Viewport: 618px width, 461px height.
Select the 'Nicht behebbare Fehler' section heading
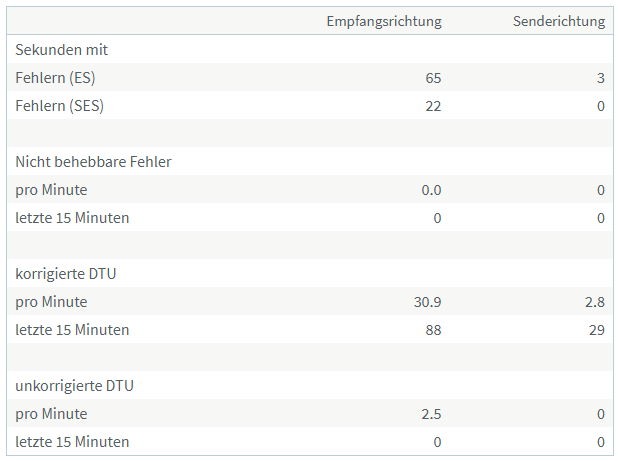coord(93,161)
